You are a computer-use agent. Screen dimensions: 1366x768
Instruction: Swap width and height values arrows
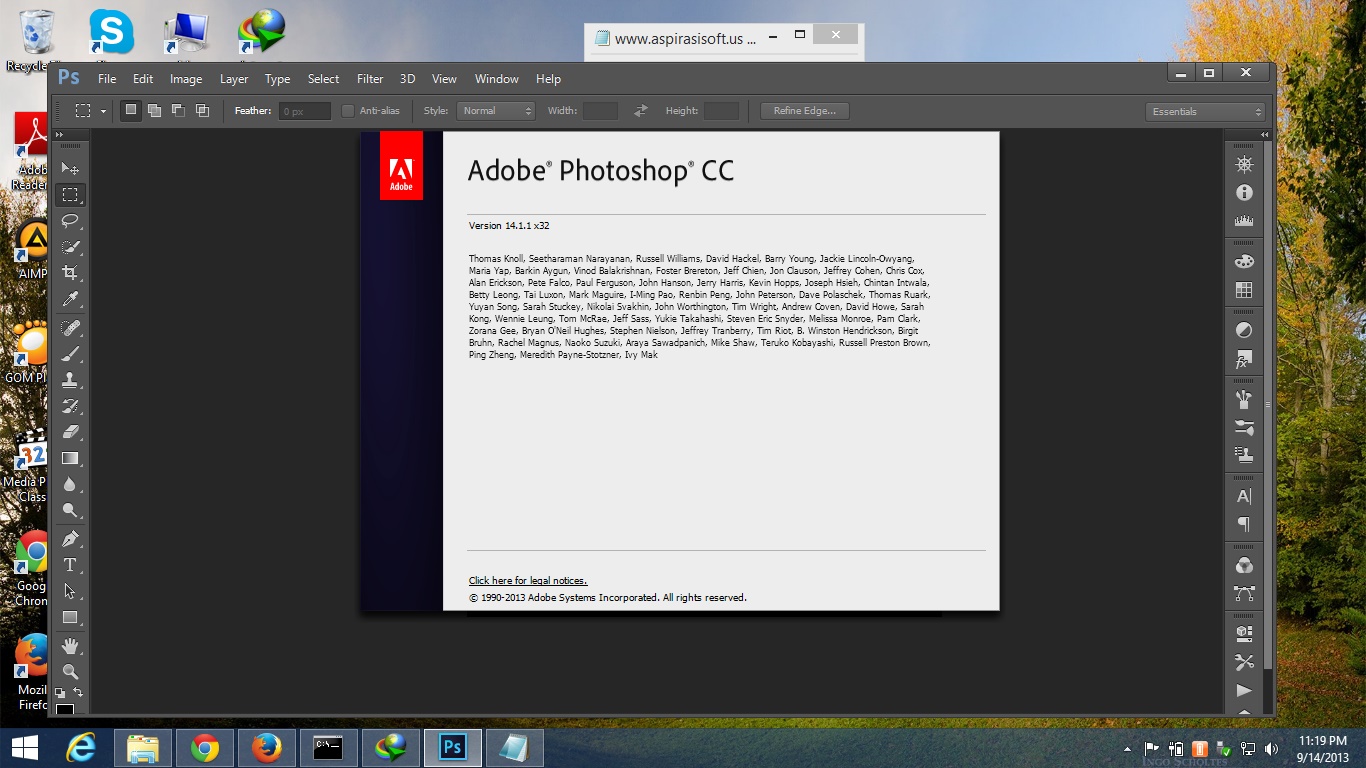coord(641,111)
